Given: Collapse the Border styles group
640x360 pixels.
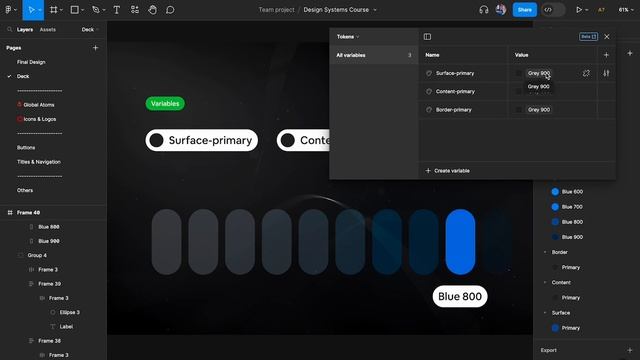Looking at the screenshot, I should 545,252.
